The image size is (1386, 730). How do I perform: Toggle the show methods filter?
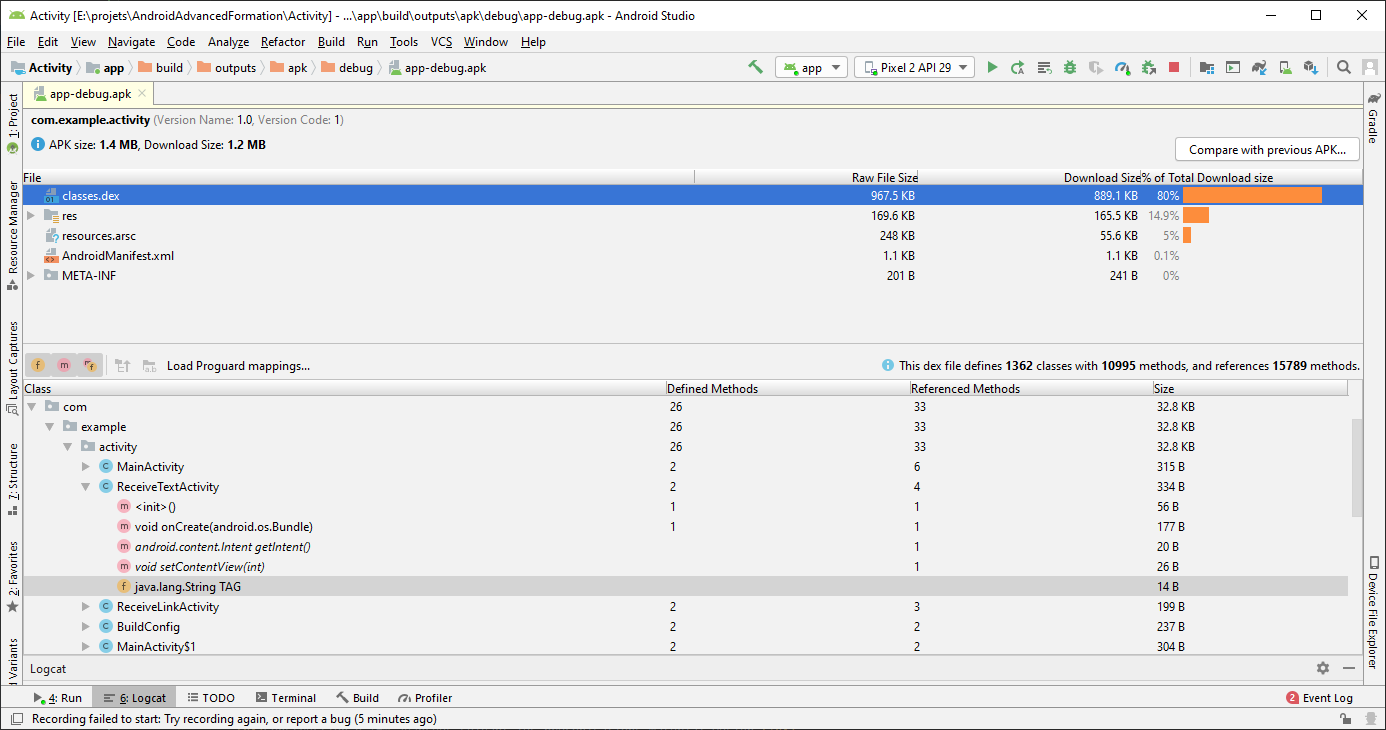(64, 366)
